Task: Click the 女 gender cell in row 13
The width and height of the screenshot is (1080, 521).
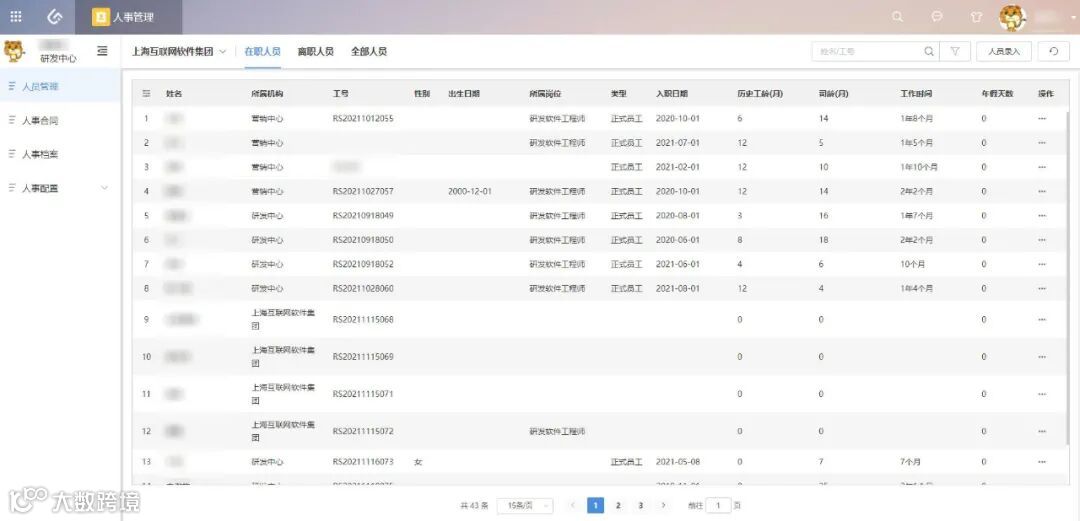Action: [417, 462]
